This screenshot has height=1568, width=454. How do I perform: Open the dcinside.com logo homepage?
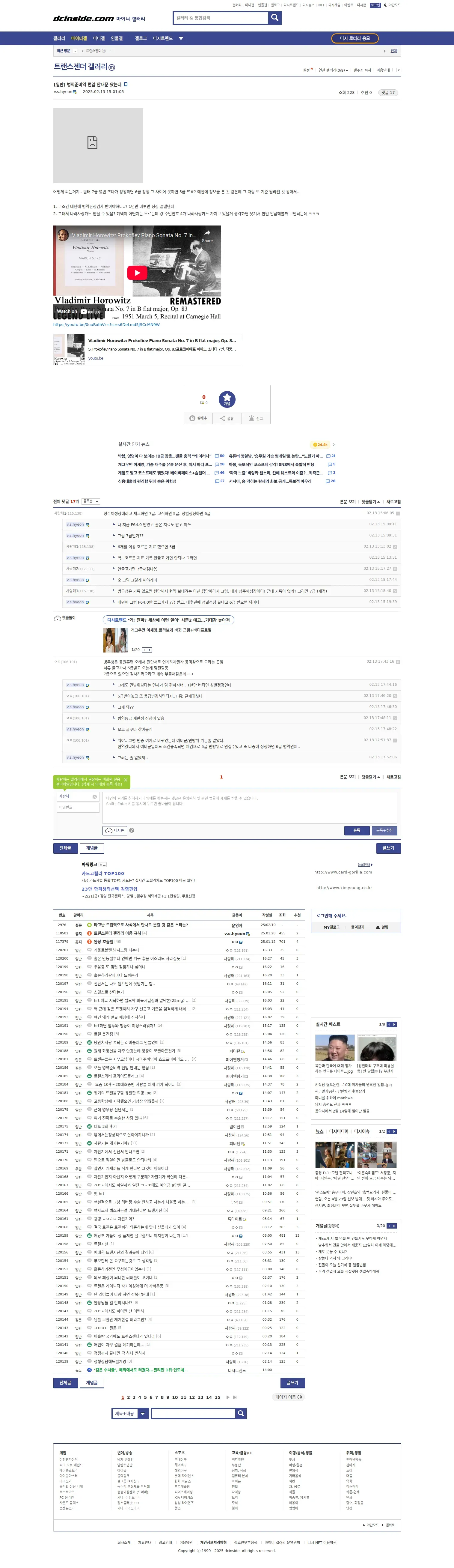pos(83,19)
